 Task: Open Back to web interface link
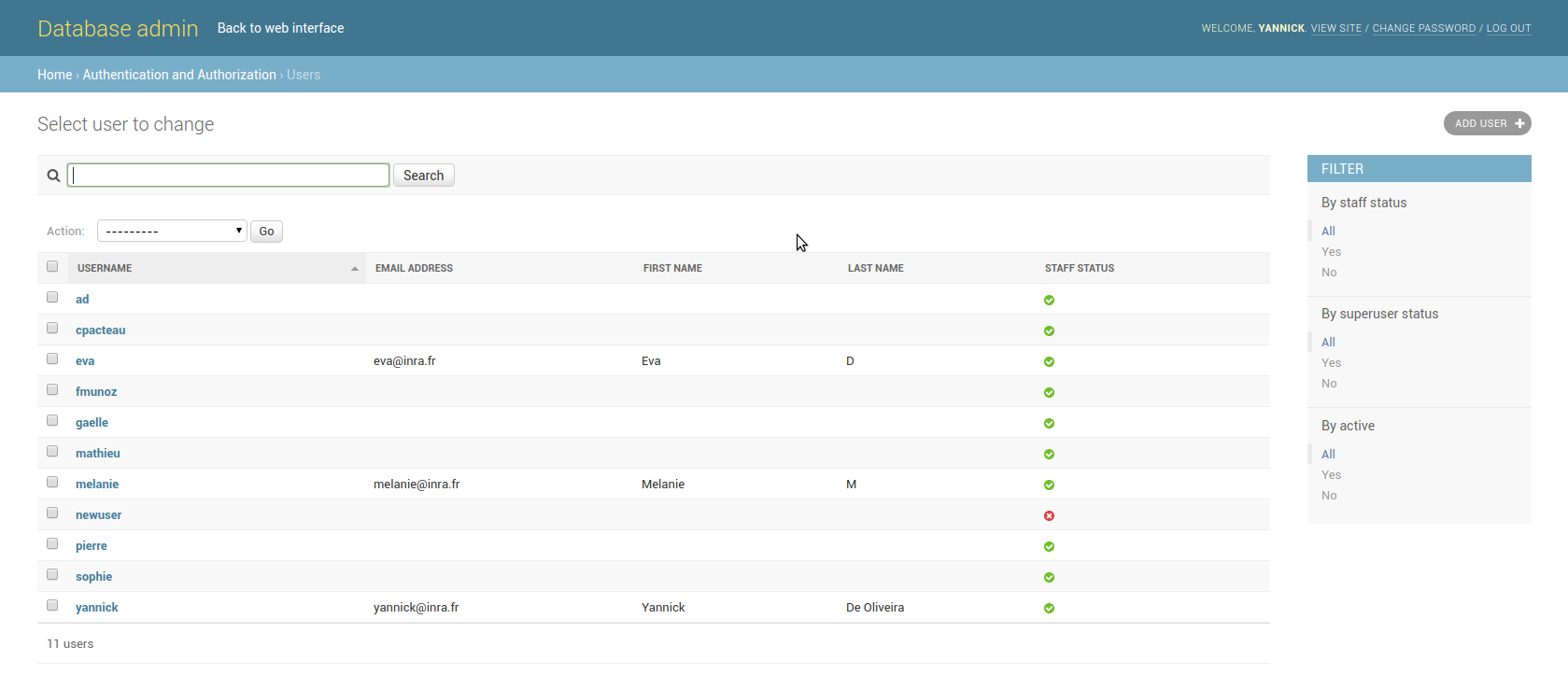pyautogui.click(x=280, y=28)
